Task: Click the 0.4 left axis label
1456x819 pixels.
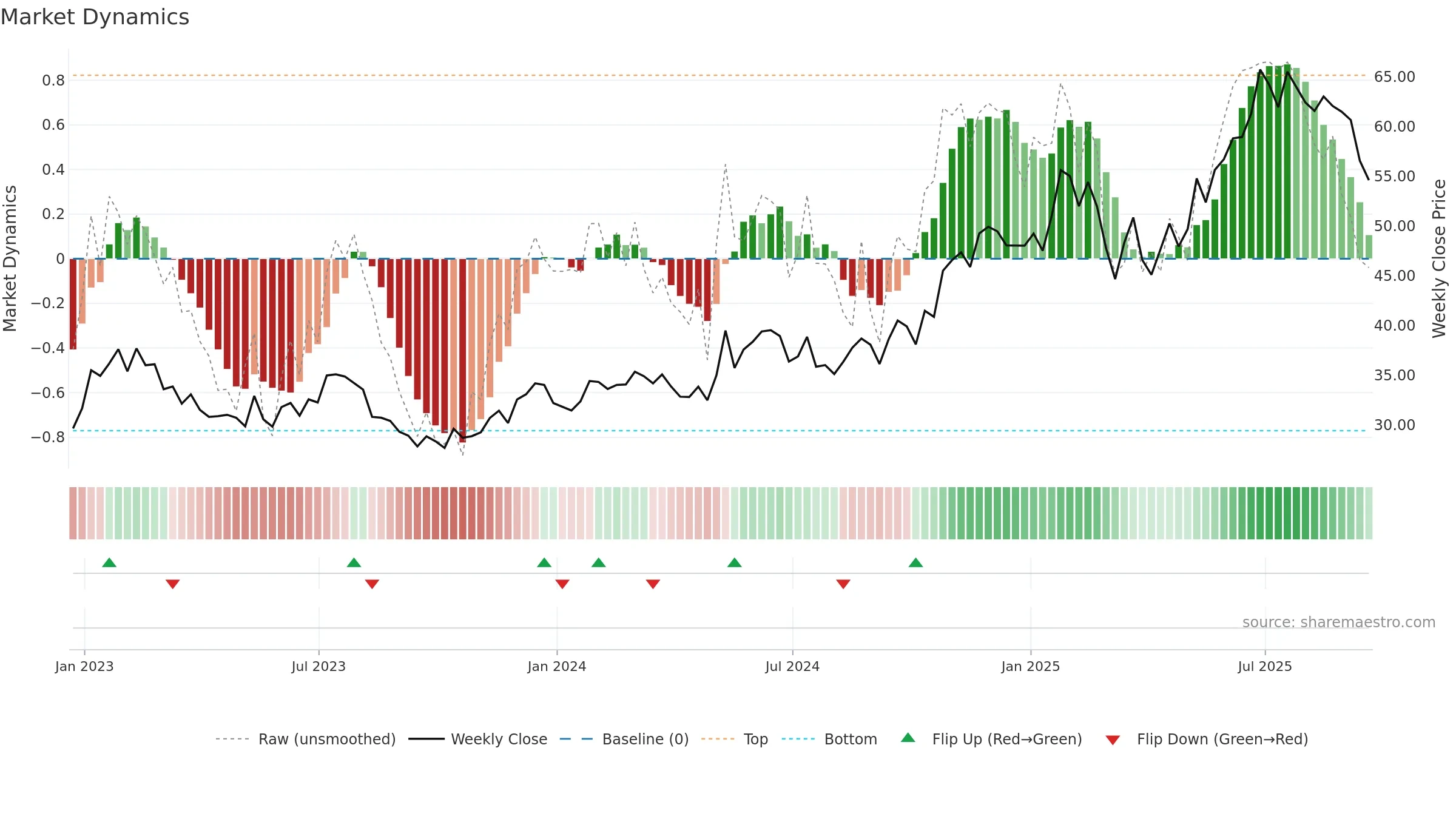Action: [x=53, y=169]
